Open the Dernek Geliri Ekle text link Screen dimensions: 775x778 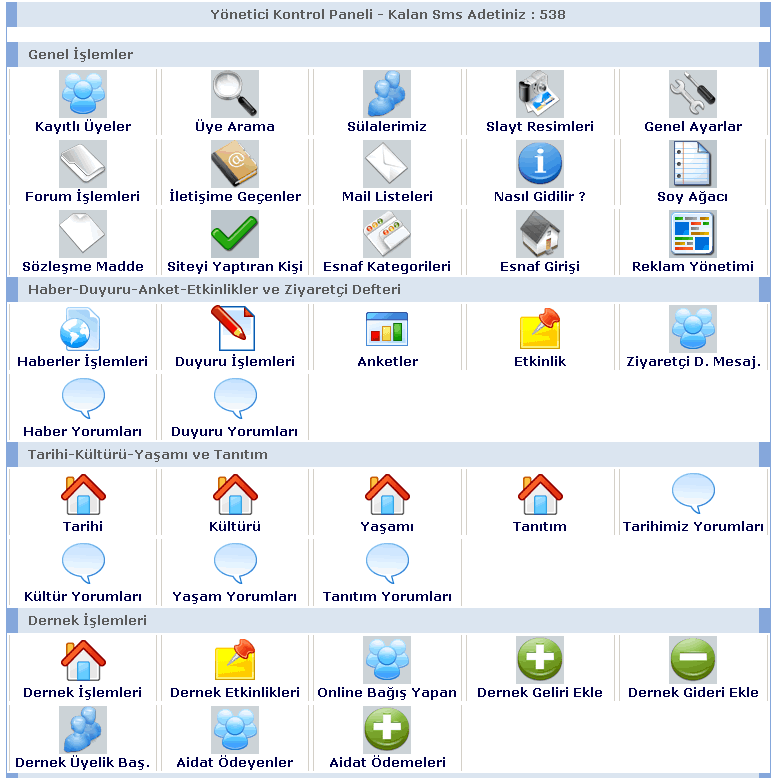(x=540, y=692)
